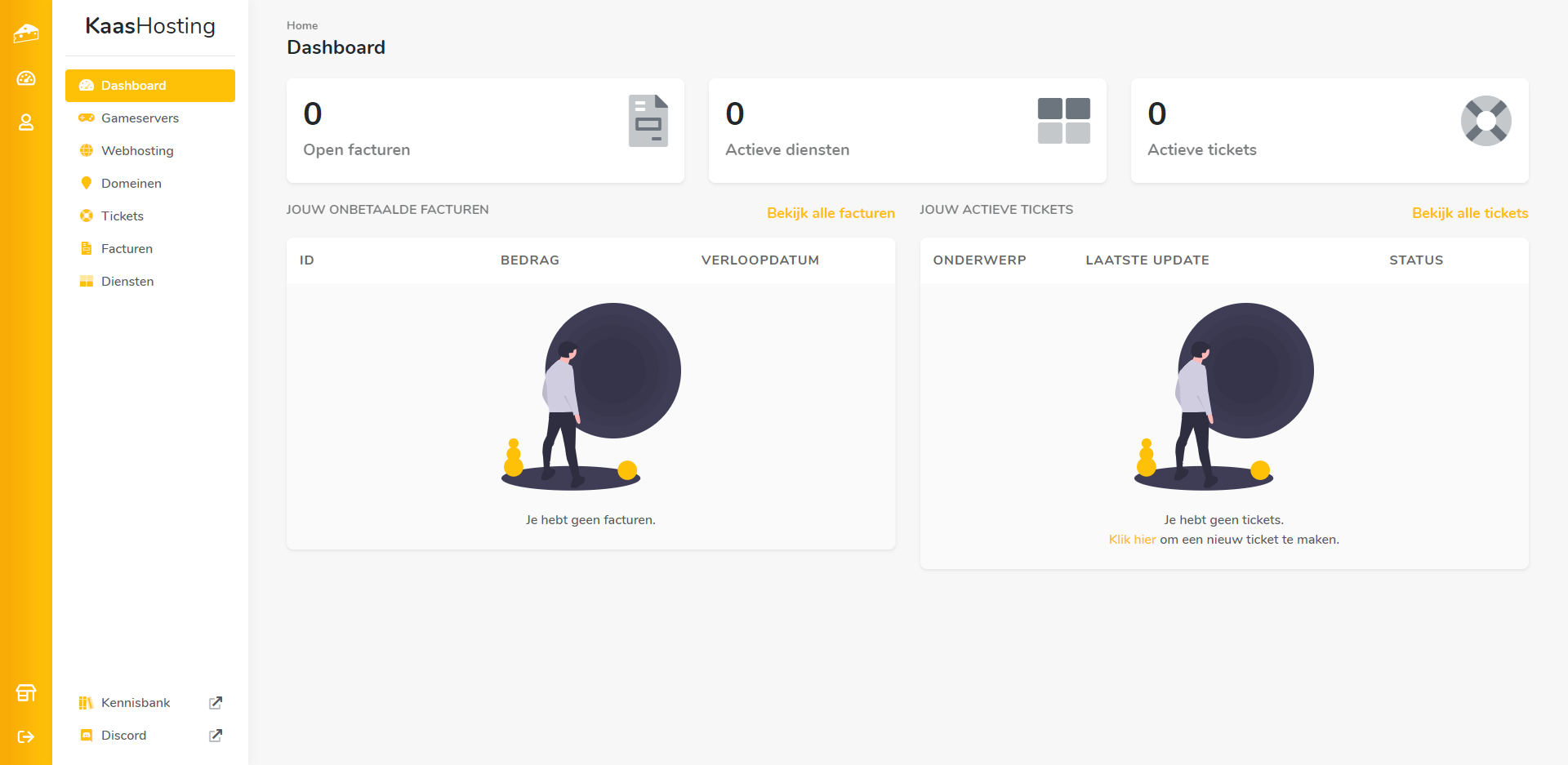Click the external link icon beside Discord
Image resolution: width=1568 pixels, height=765 pixels.
[x=216, y=736]
